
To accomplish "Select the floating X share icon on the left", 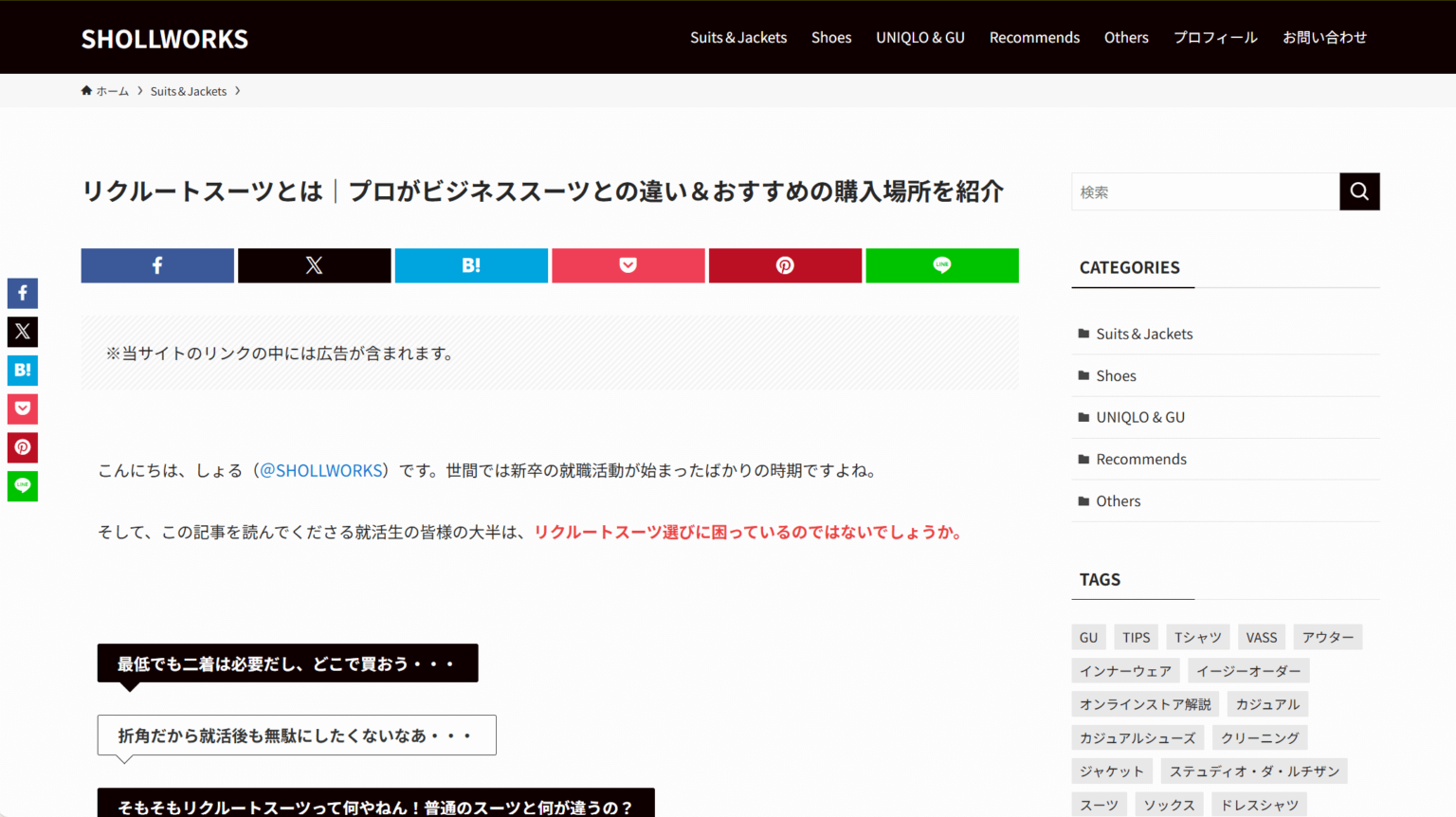I will click(x=22, y=331).
